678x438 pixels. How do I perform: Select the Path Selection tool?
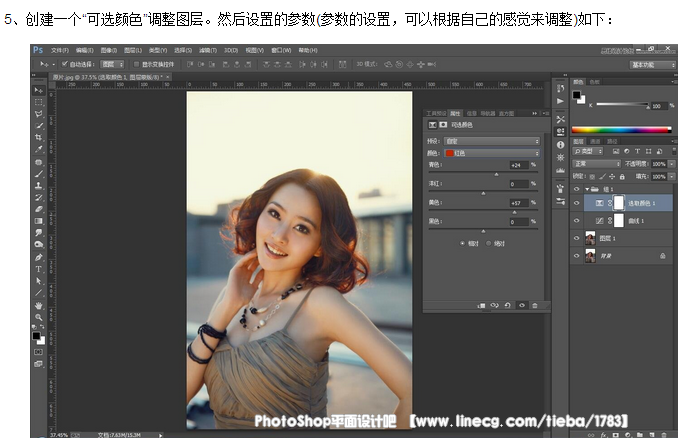[38, 281]
